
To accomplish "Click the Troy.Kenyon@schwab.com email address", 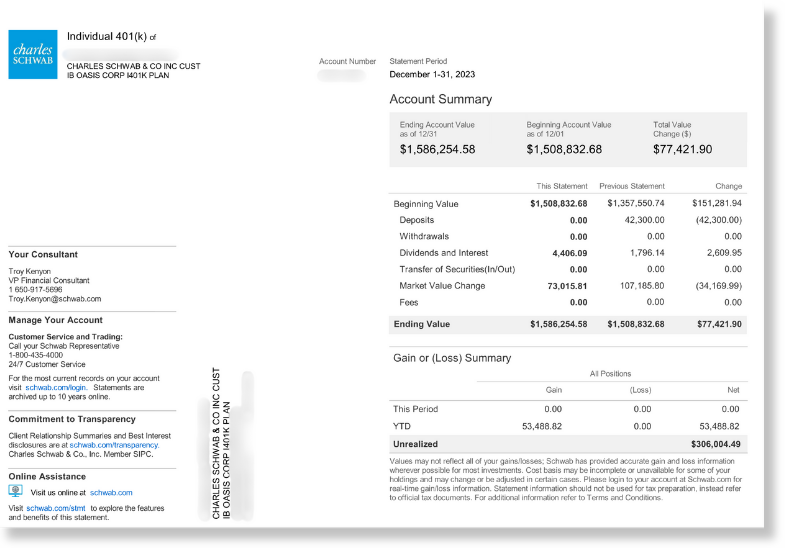I will pyautogui.click(x=54, y=299).
